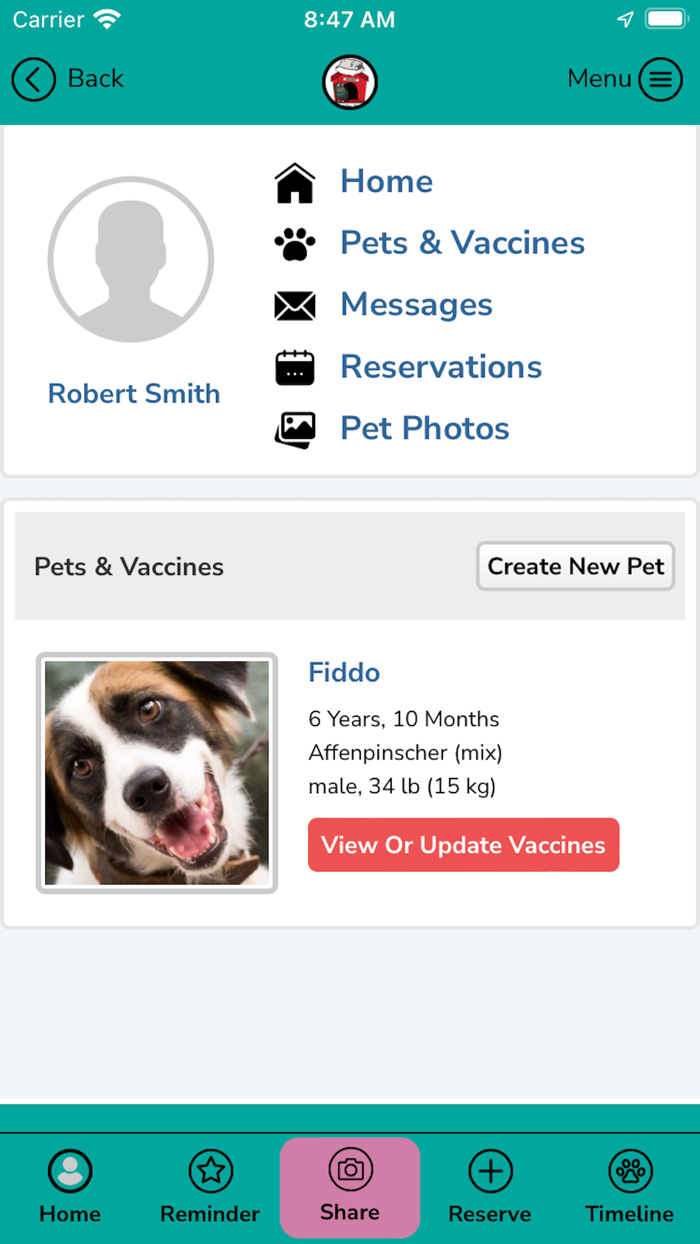Viewport: 700px width, 1244px height.
Task: Open the app logo at the top
Action: (x=349, y=81)
